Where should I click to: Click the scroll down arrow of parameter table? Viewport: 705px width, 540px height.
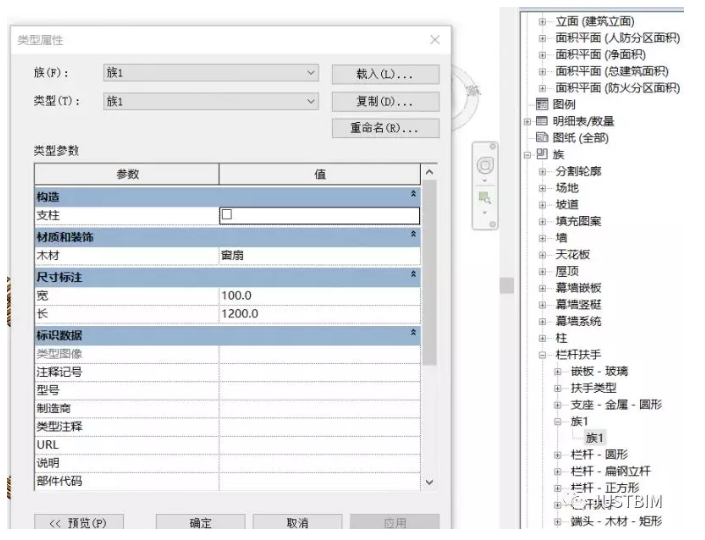coord(429,482)
